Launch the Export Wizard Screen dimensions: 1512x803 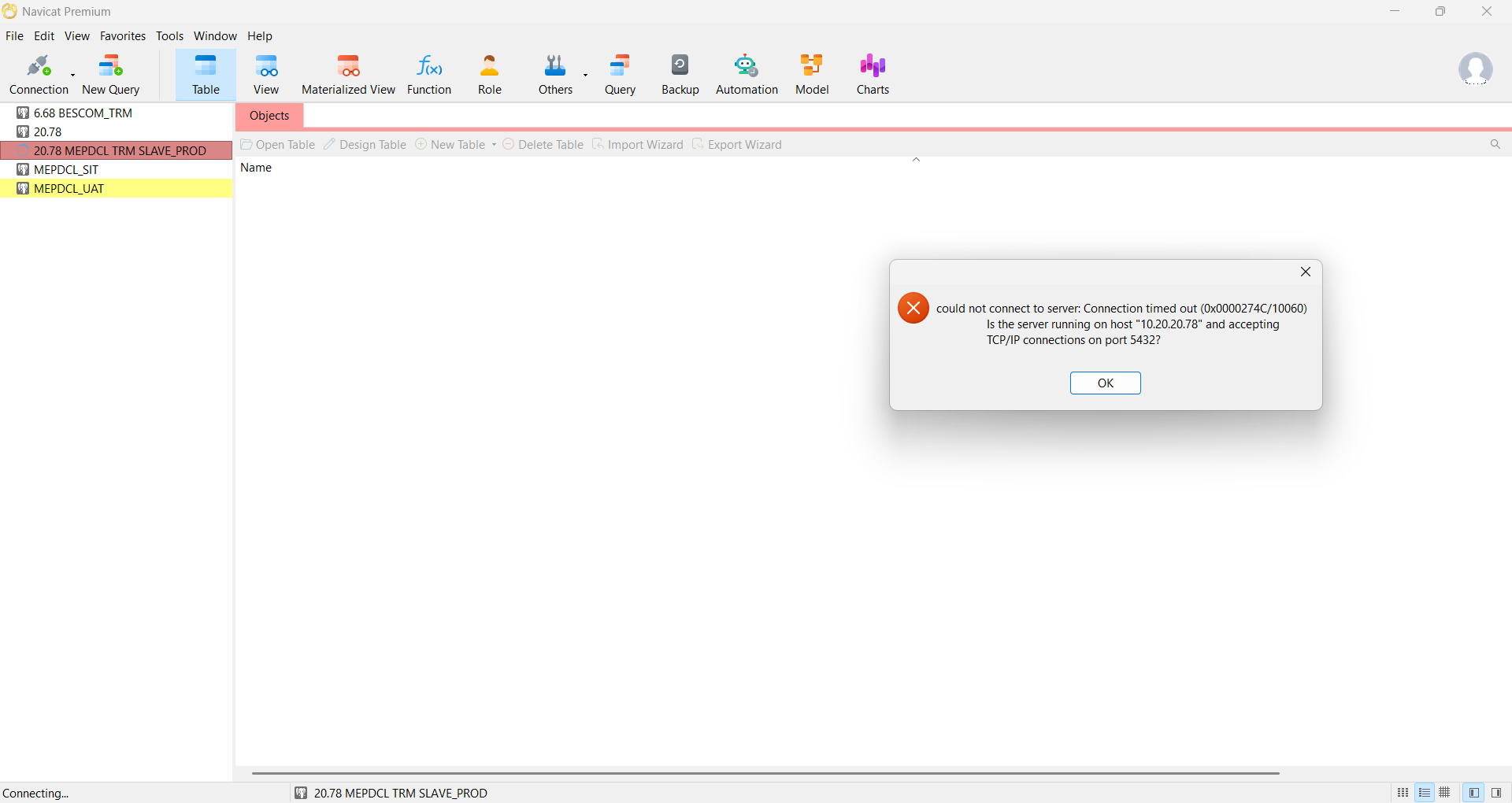(x=737, y=145)
